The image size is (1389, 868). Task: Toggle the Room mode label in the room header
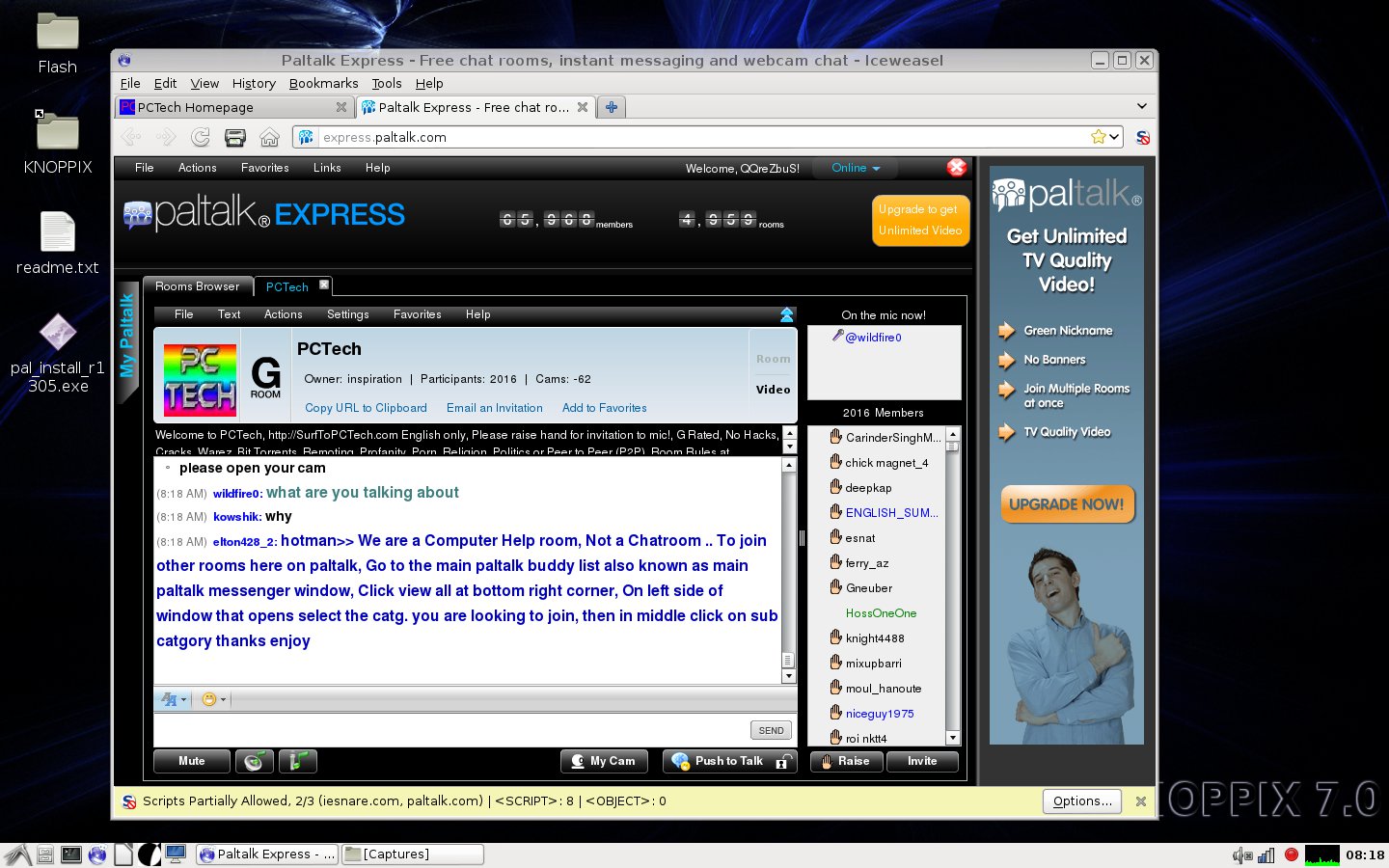tap(773, 359)
